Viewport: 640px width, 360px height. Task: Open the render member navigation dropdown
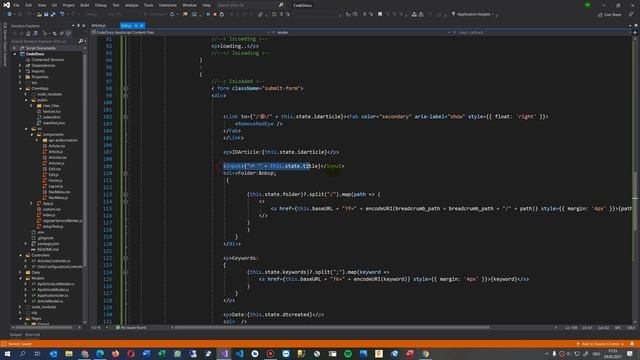pos(361,32)
